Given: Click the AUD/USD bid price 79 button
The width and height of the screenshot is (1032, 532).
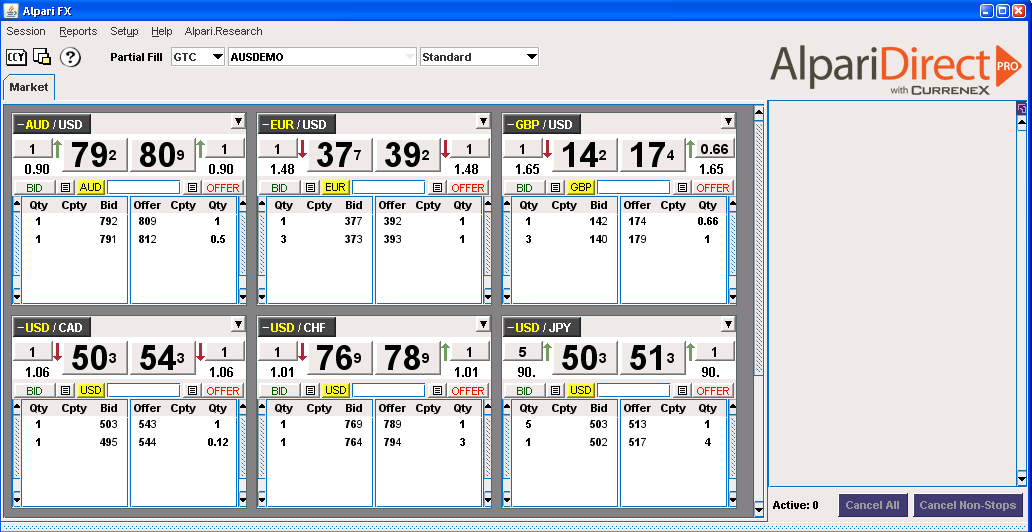Looking at the screenshot, I should [95, 155].
